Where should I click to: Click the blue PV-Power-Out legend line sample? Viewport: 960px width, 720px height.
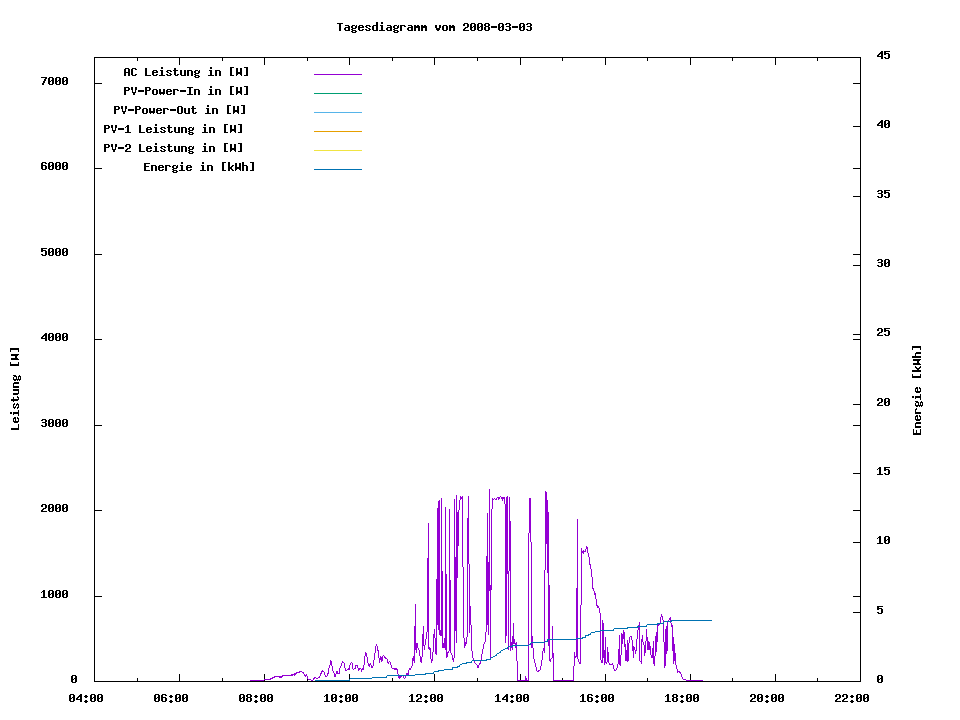coord(337,112)
